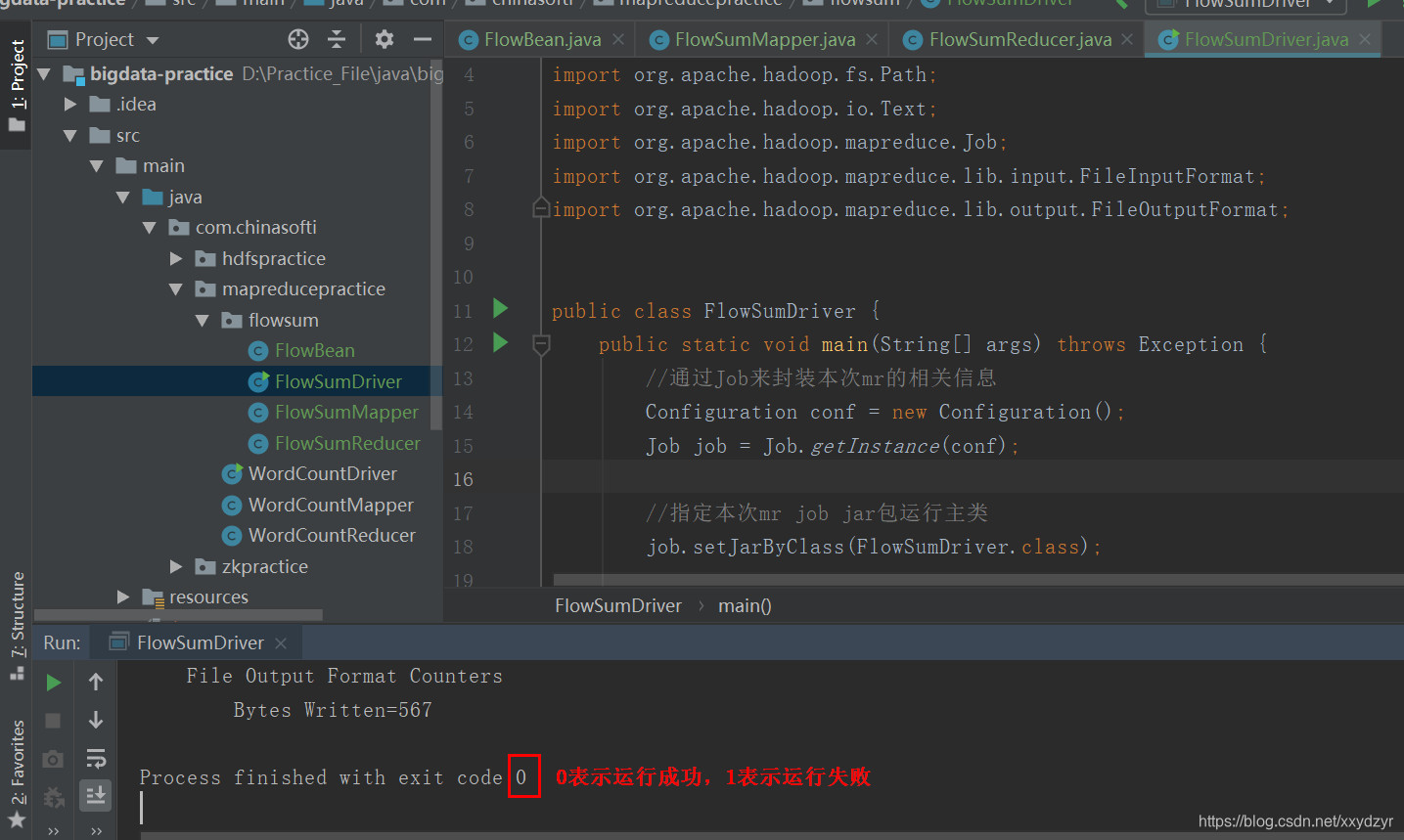The image size is (1404, 840).
Task: Select WordCountMapper class in tree
Action: (x=331, y=505)
